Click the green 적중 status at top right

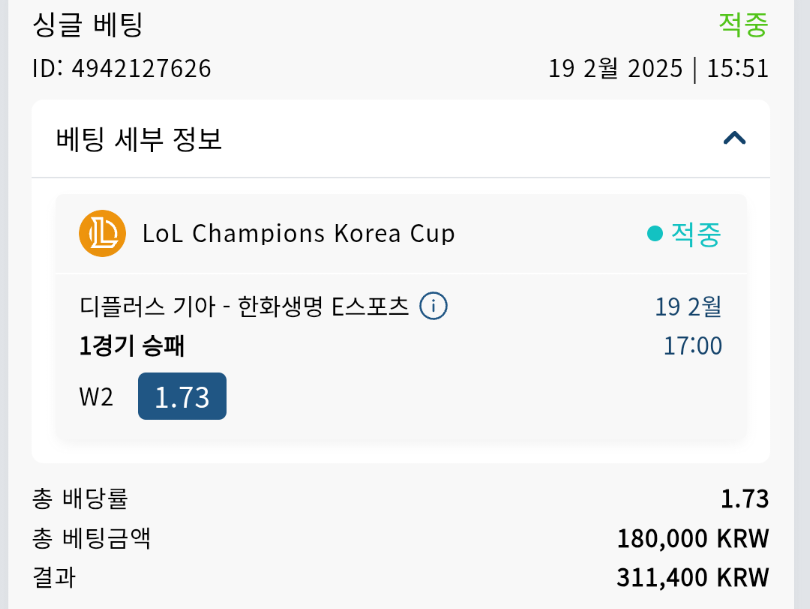click(743, 24)
